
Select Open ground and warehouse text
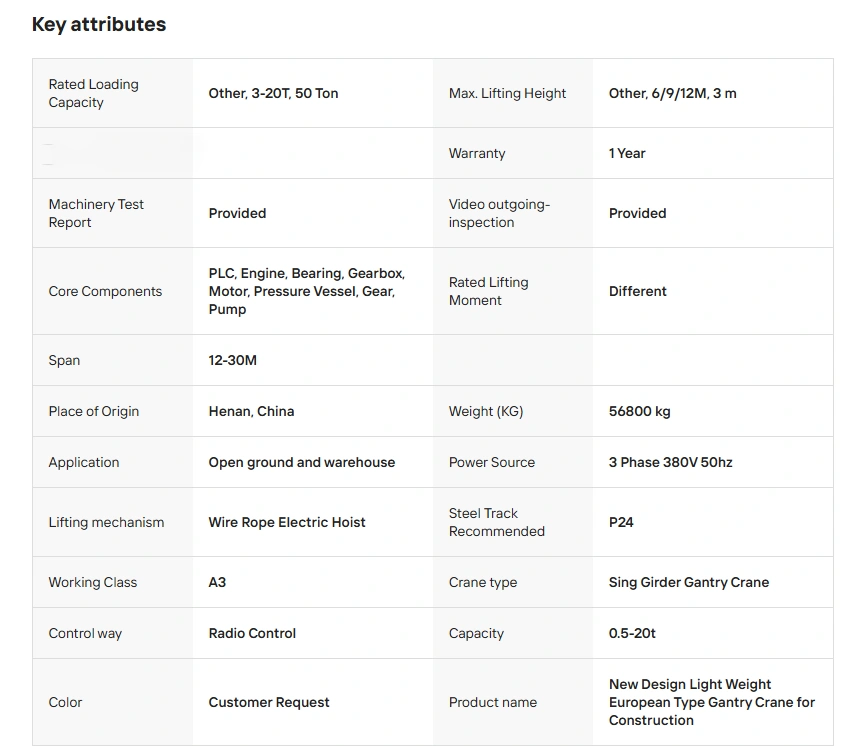302,462
